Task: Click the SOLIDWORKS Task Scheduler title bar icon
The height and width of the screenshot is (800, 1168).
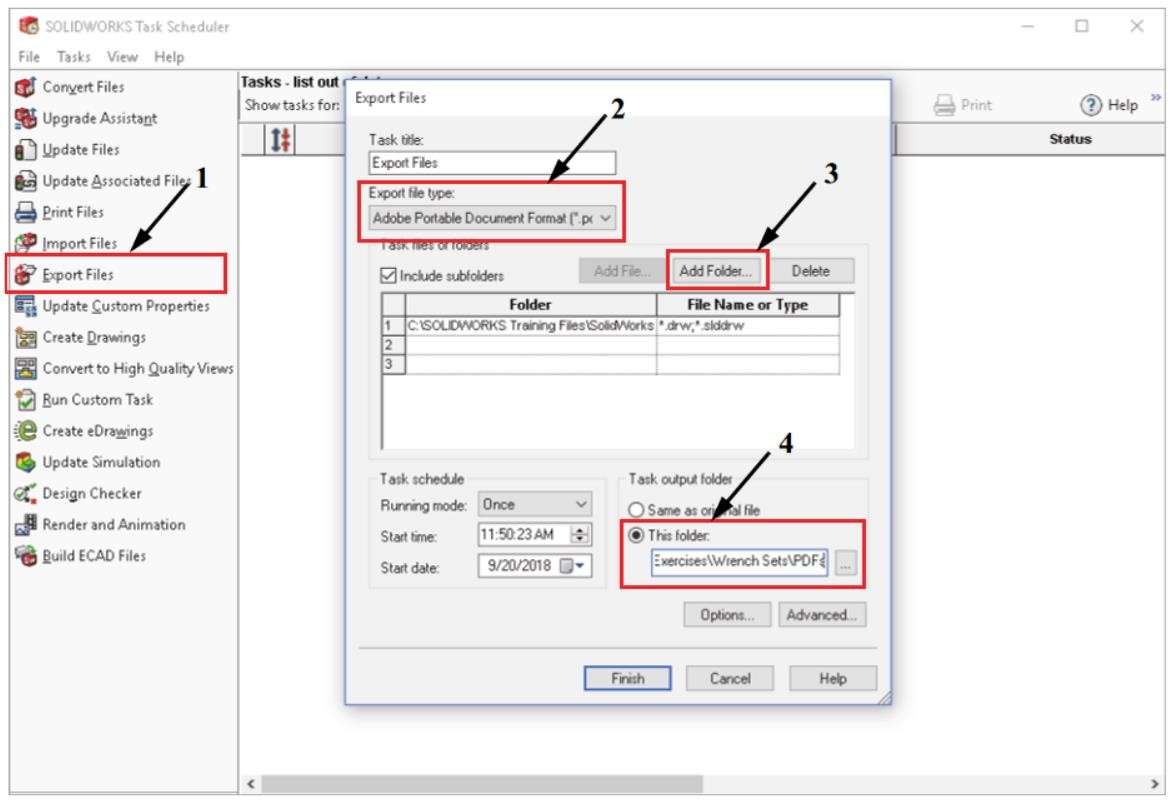Action: 29,26
